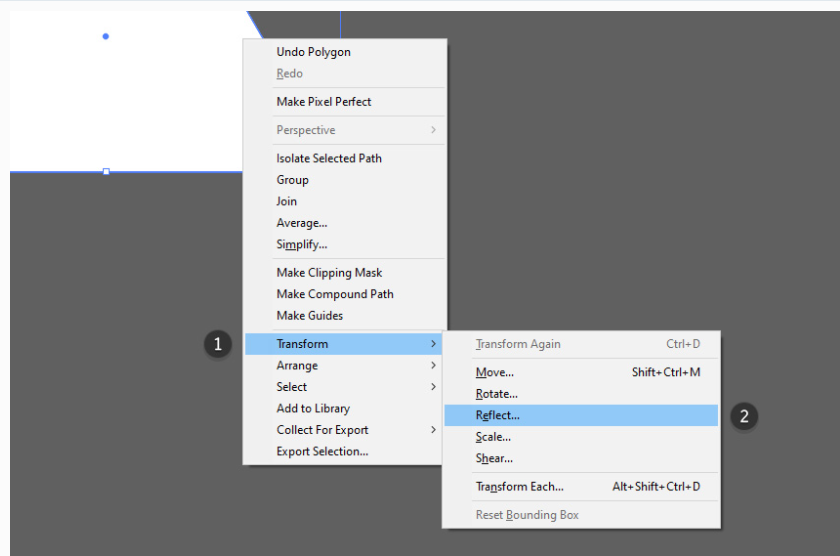Select Make Pixel Perfect option

[x=323, y=102]
